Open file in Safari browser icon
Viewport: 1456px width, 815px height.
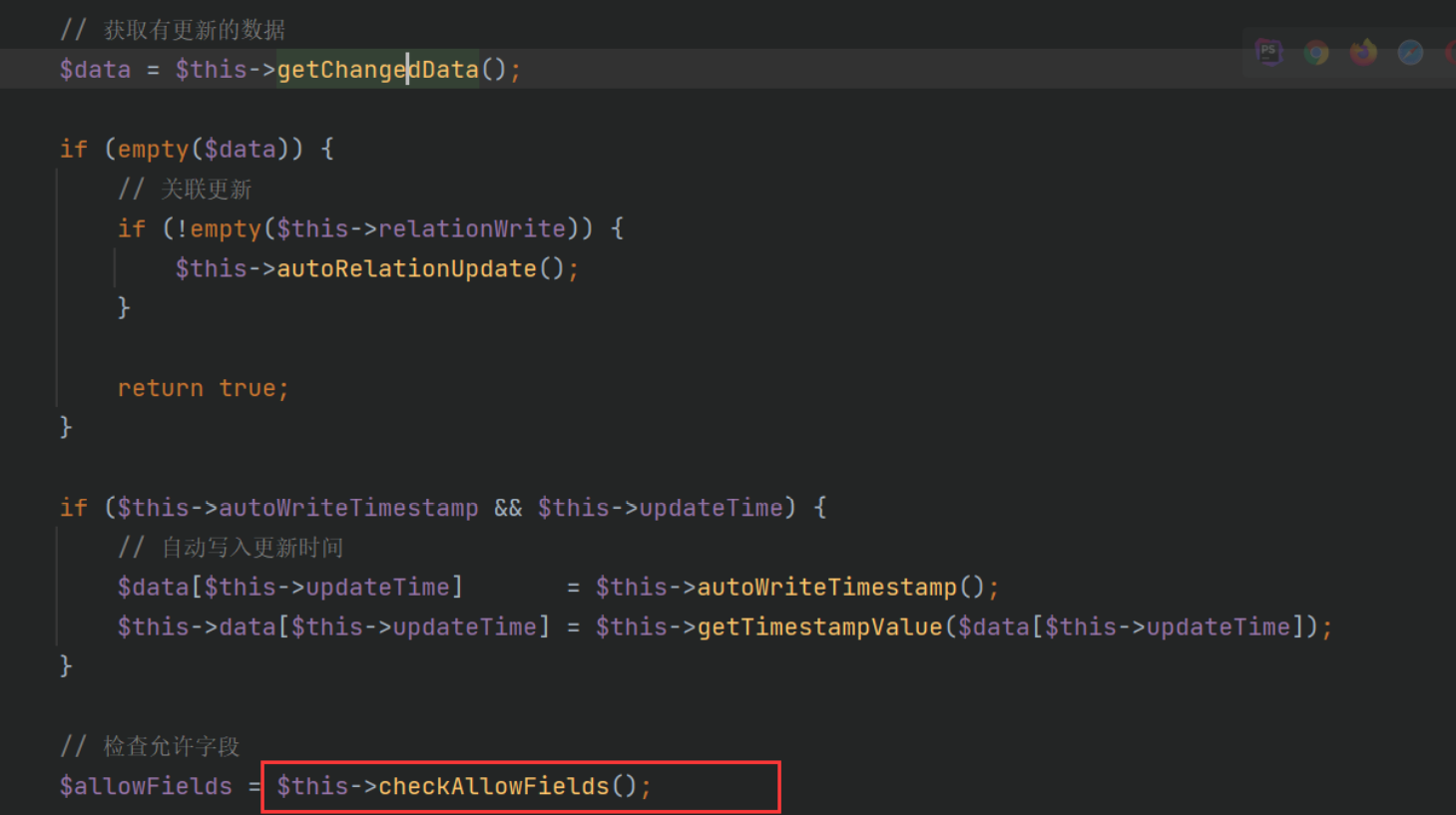click(x=1410, y=52)
